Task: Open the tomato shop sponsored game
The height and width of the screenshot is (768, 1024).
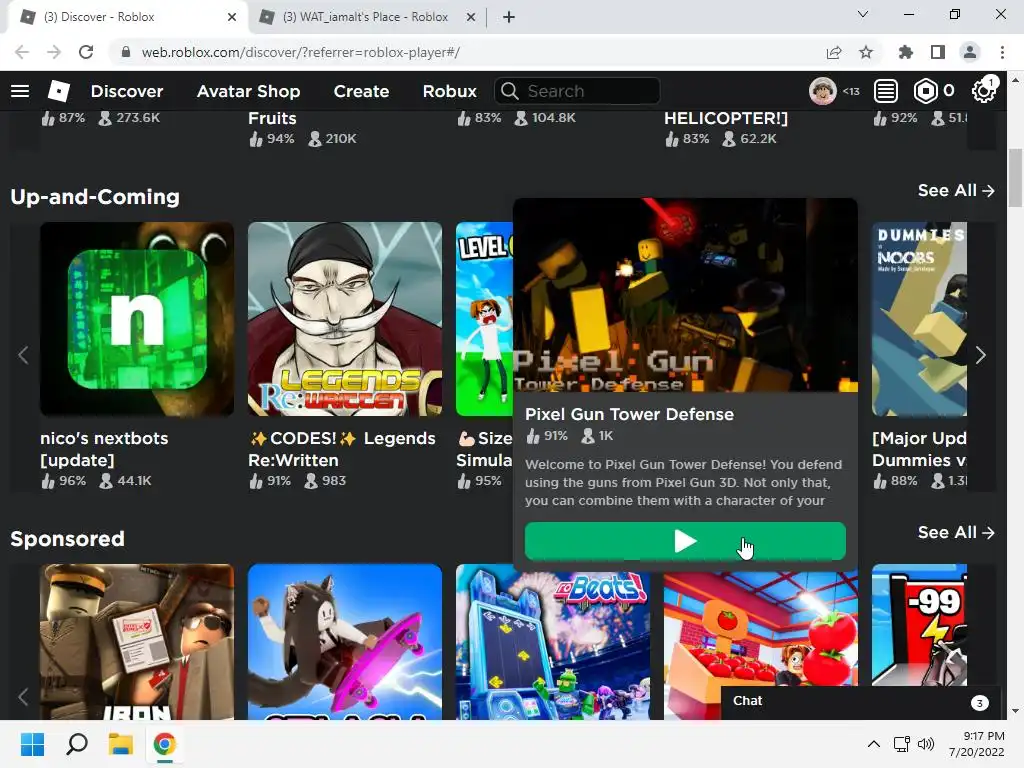Action: point(761,627)
